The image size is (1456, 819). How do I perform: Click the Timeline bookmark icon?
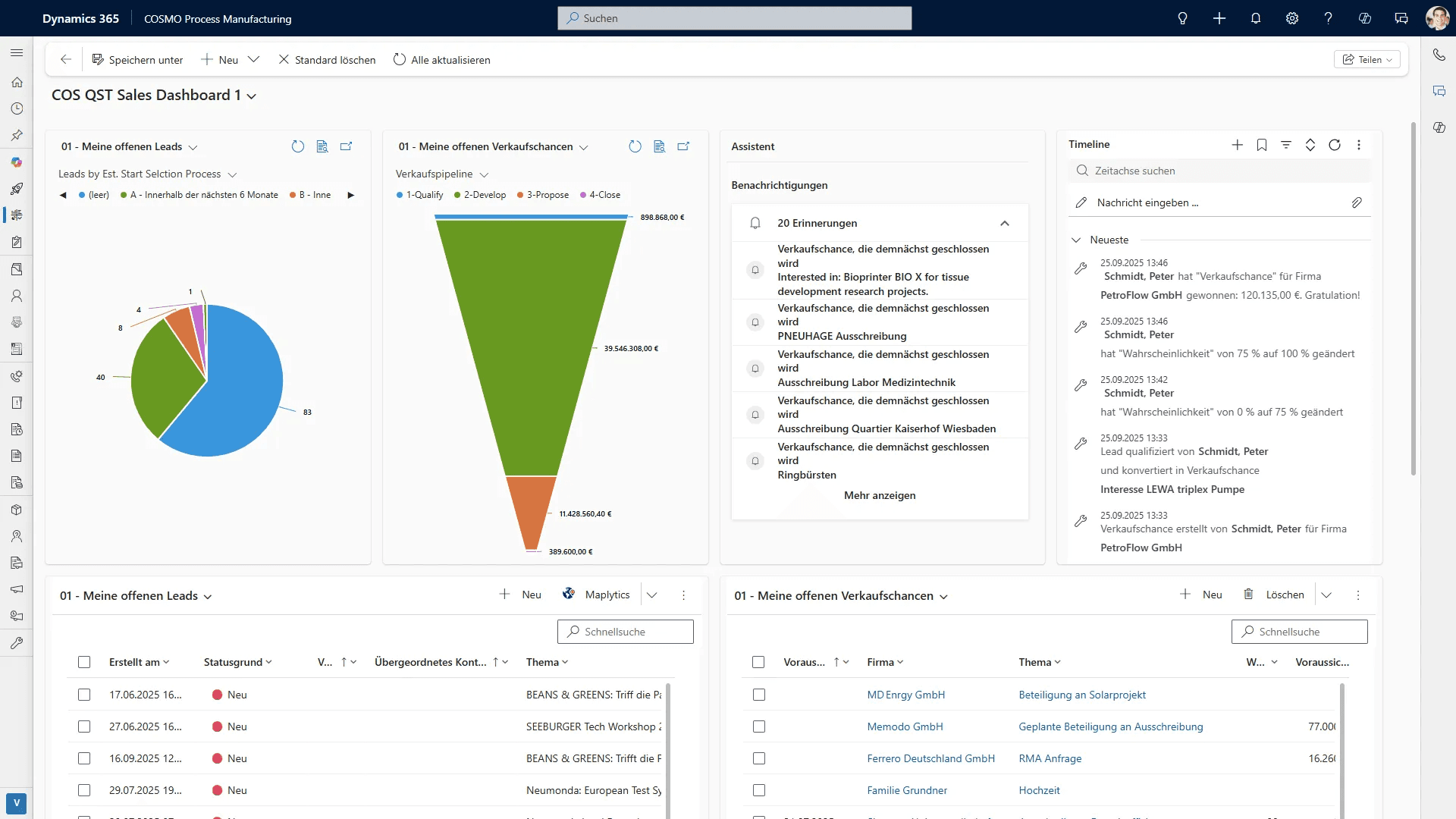point(1262,145)
